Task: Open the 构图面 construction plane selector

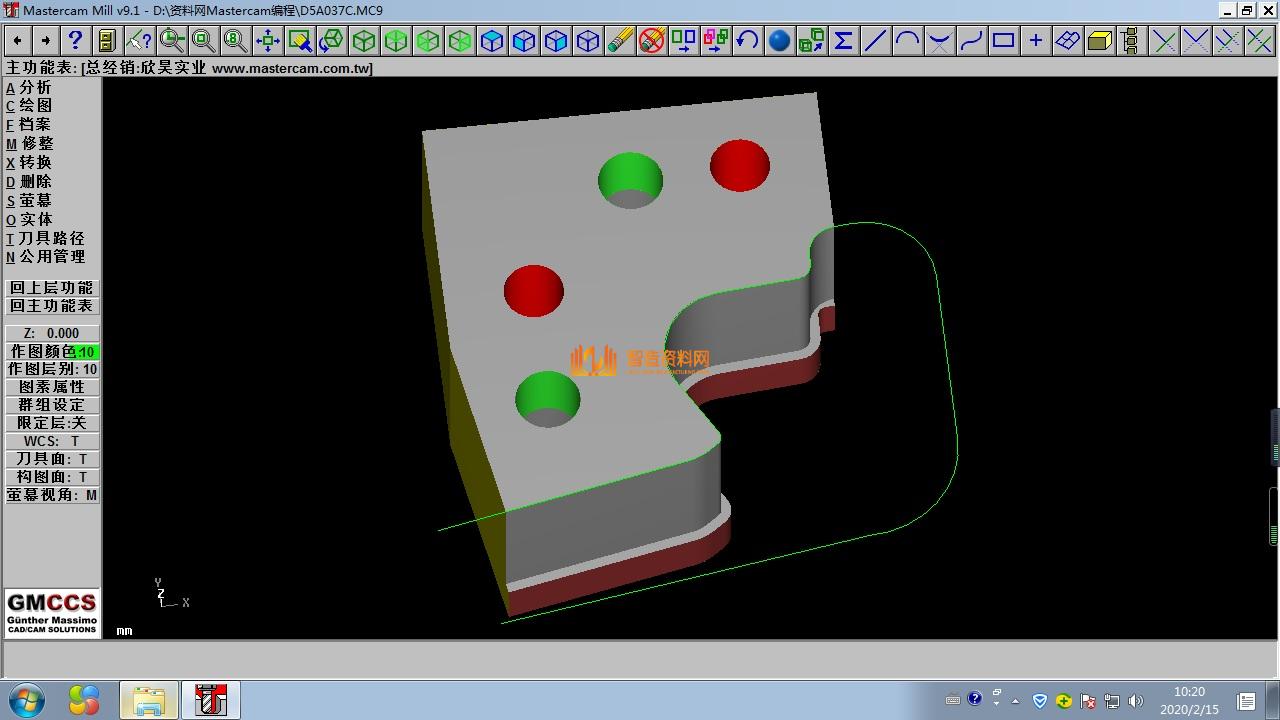Action: (52, 477)
